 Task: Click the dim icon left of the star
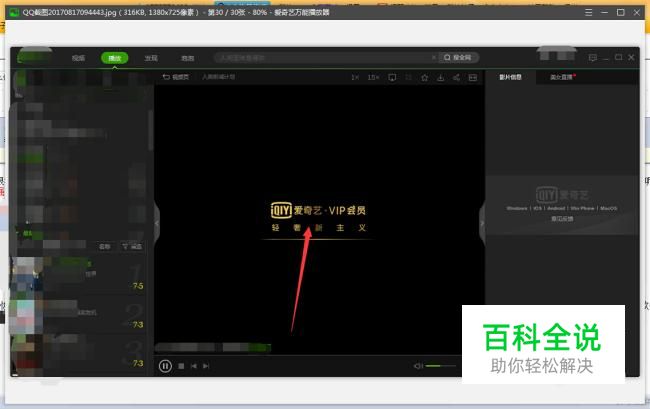point(408,77)
